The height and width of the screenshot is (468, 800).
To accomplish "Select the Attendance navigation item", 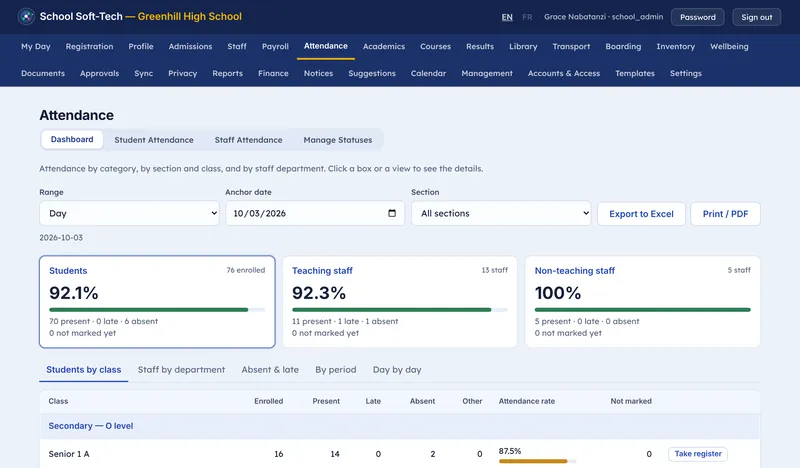I will click(326, 46).
